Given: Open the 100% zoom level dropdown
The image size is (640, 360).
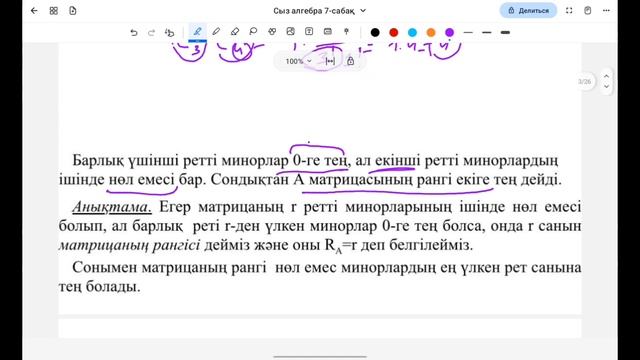Looking at the screenshot, I should coord(298,61).
